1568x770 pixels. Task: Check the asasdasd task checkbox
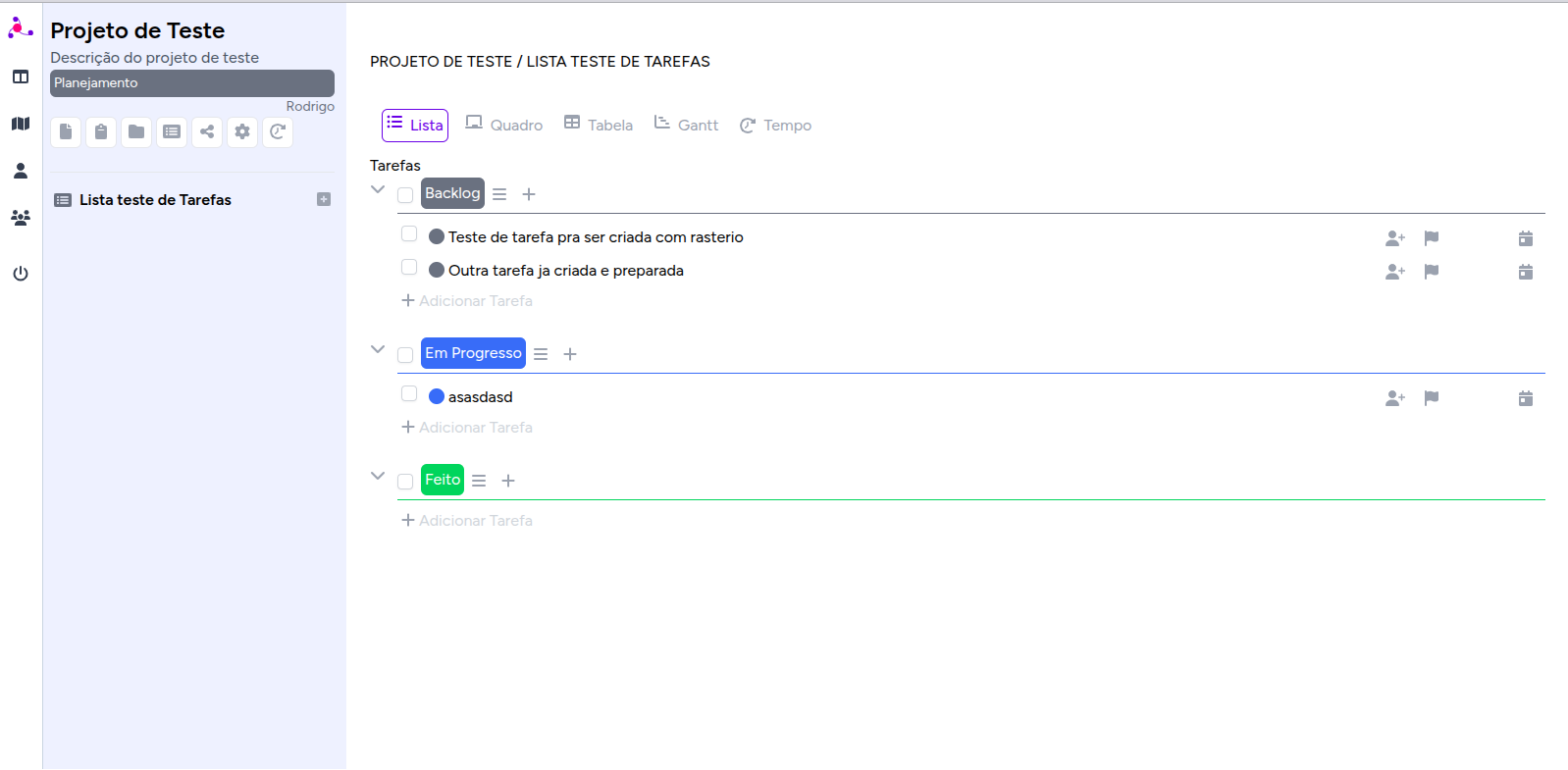(409, 393)
